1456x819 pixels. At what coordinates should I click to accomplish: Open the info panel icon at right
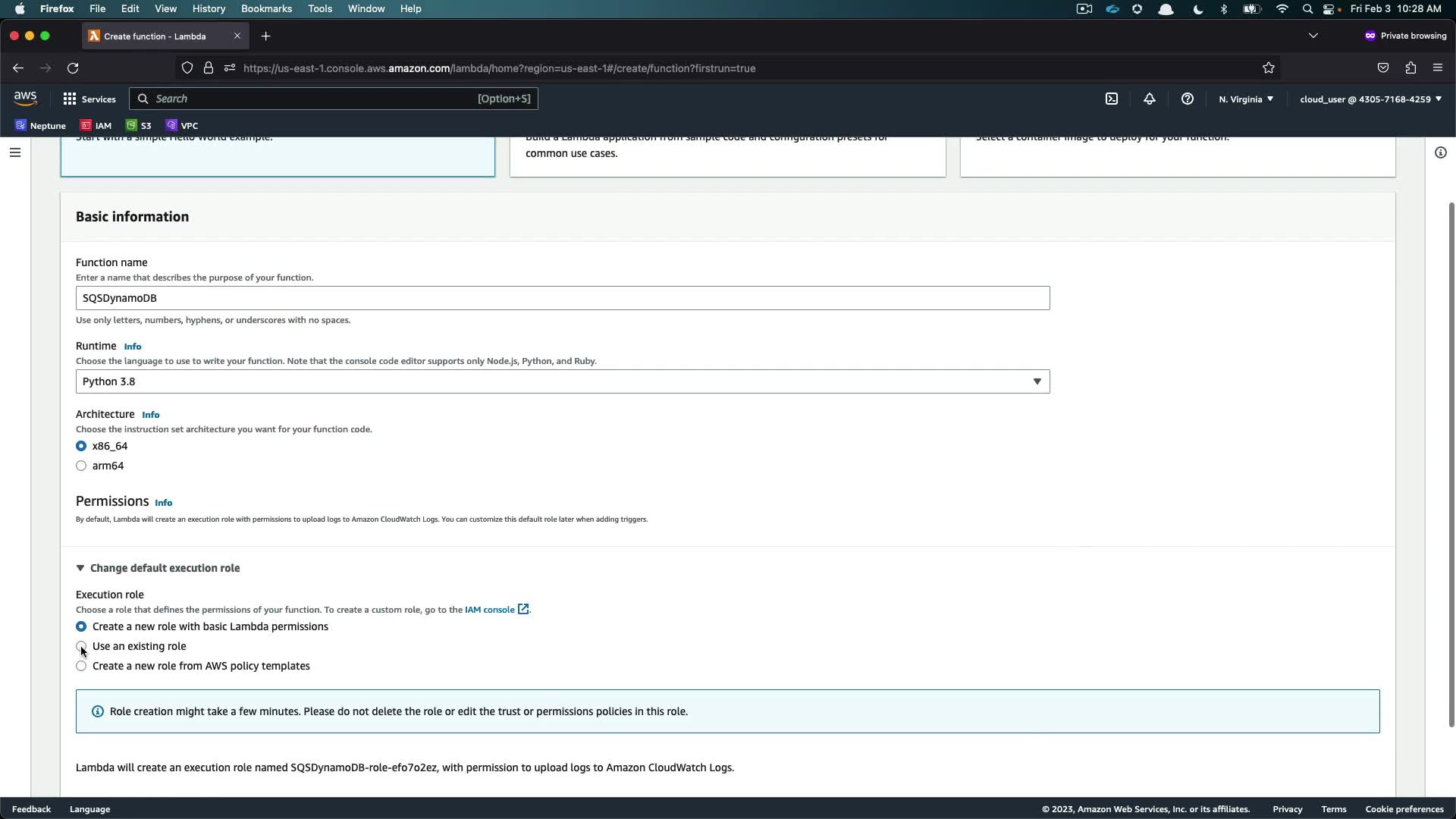1440,152
